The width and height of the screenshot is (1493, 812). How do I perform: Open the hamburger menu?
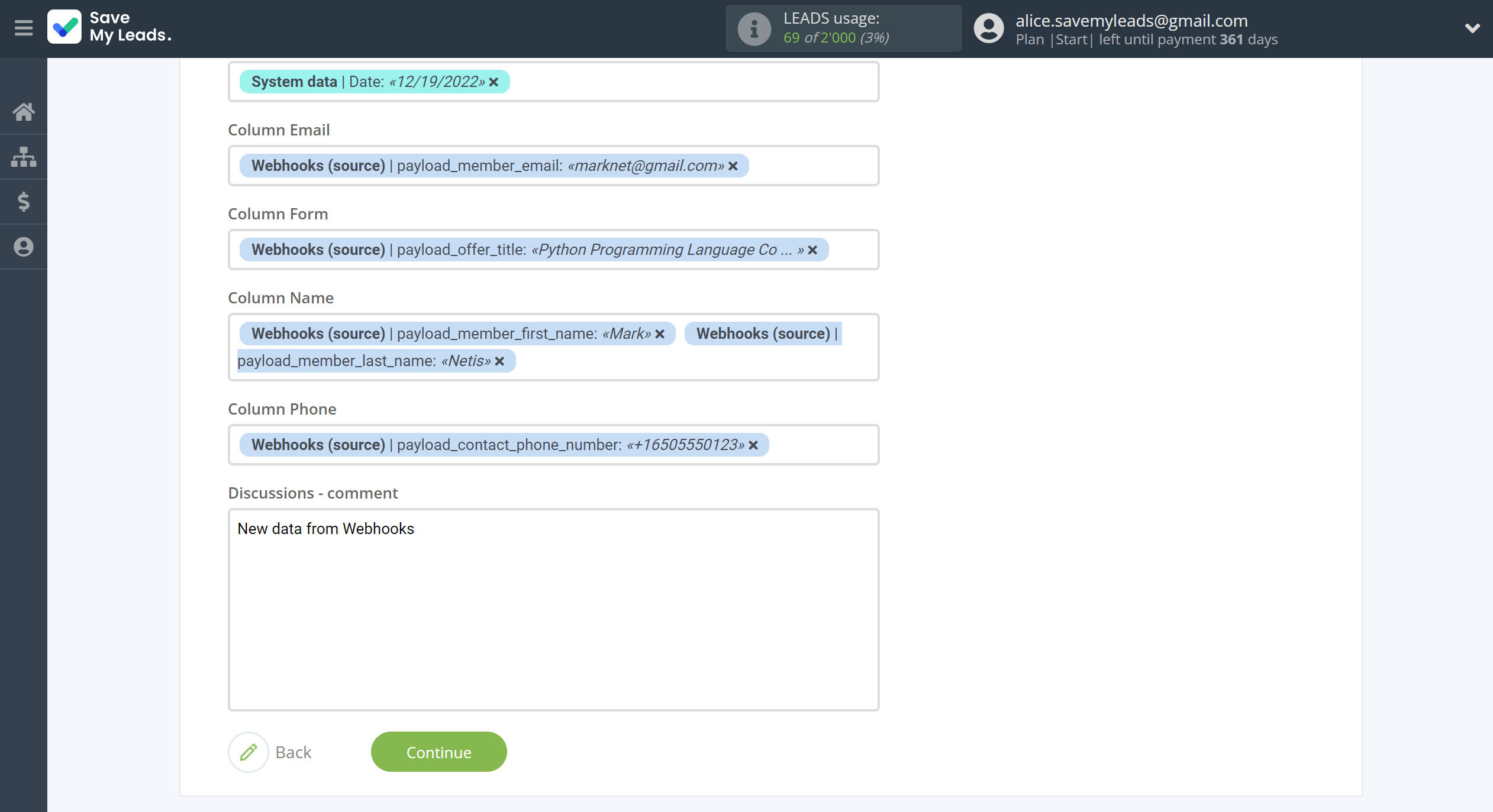(x=24, y=28)
